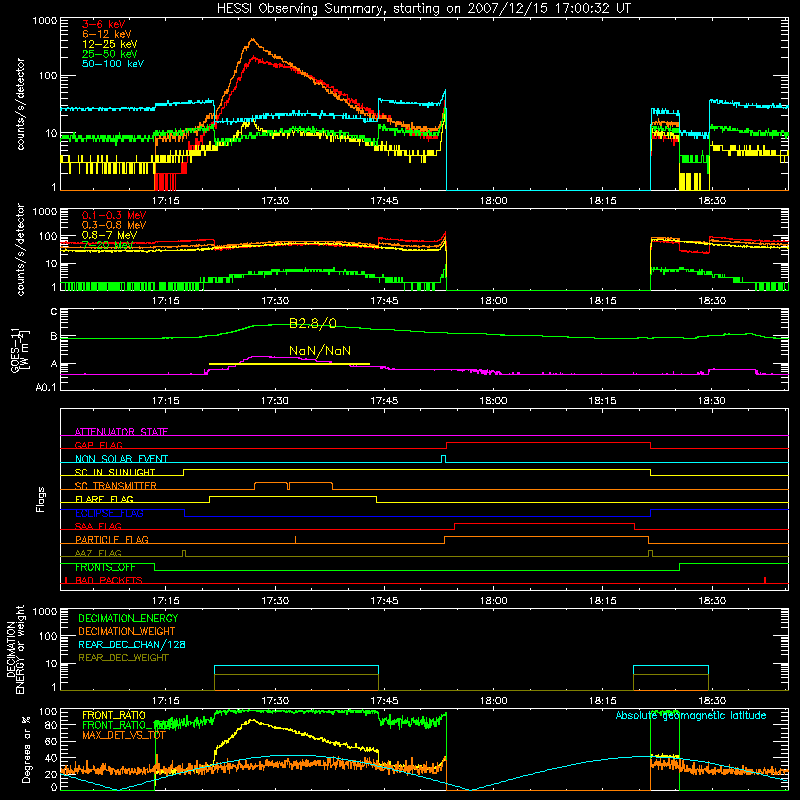Click the yellow FRONT_RATIO legend label
800x800 pixels.
tap(114, 715)
